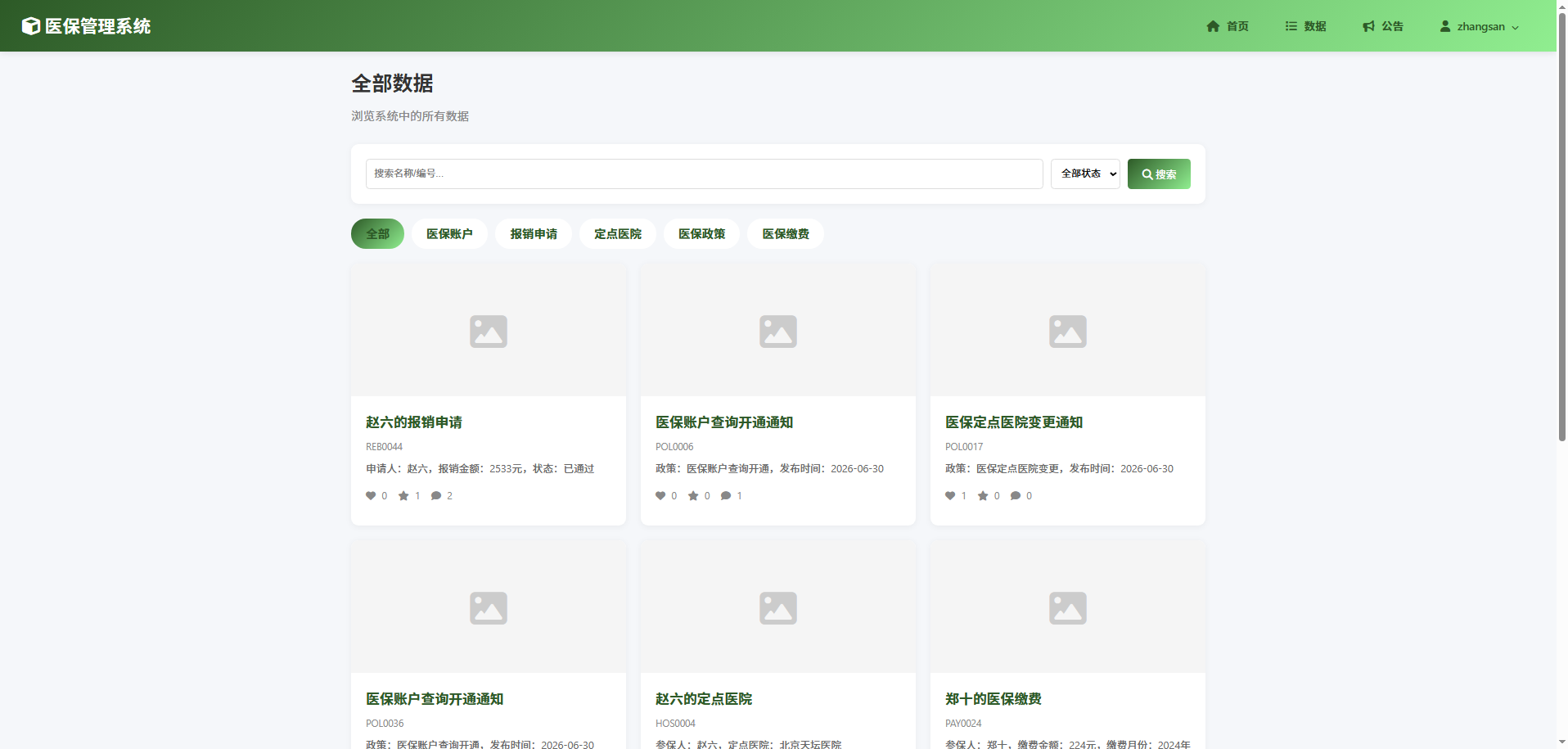Click the home icon beside 首页
1568x749 pixels.
pos(1213,26)
